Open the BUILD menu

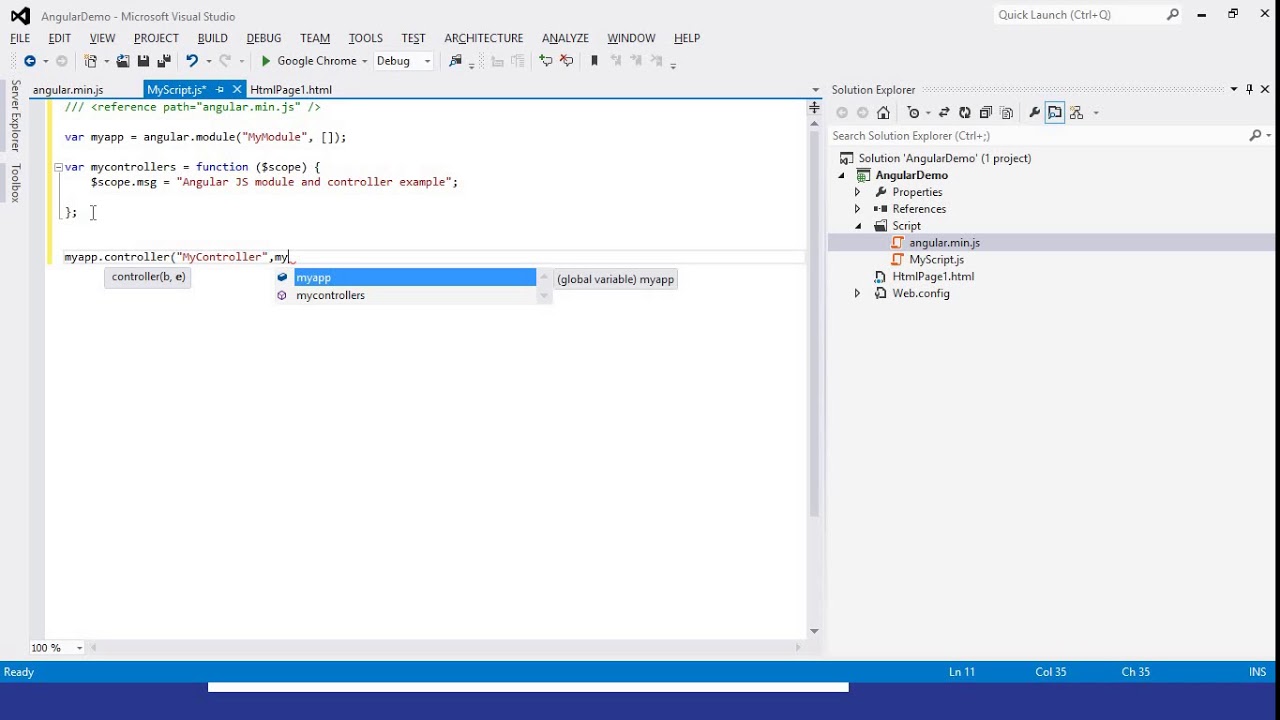[212, 38]
